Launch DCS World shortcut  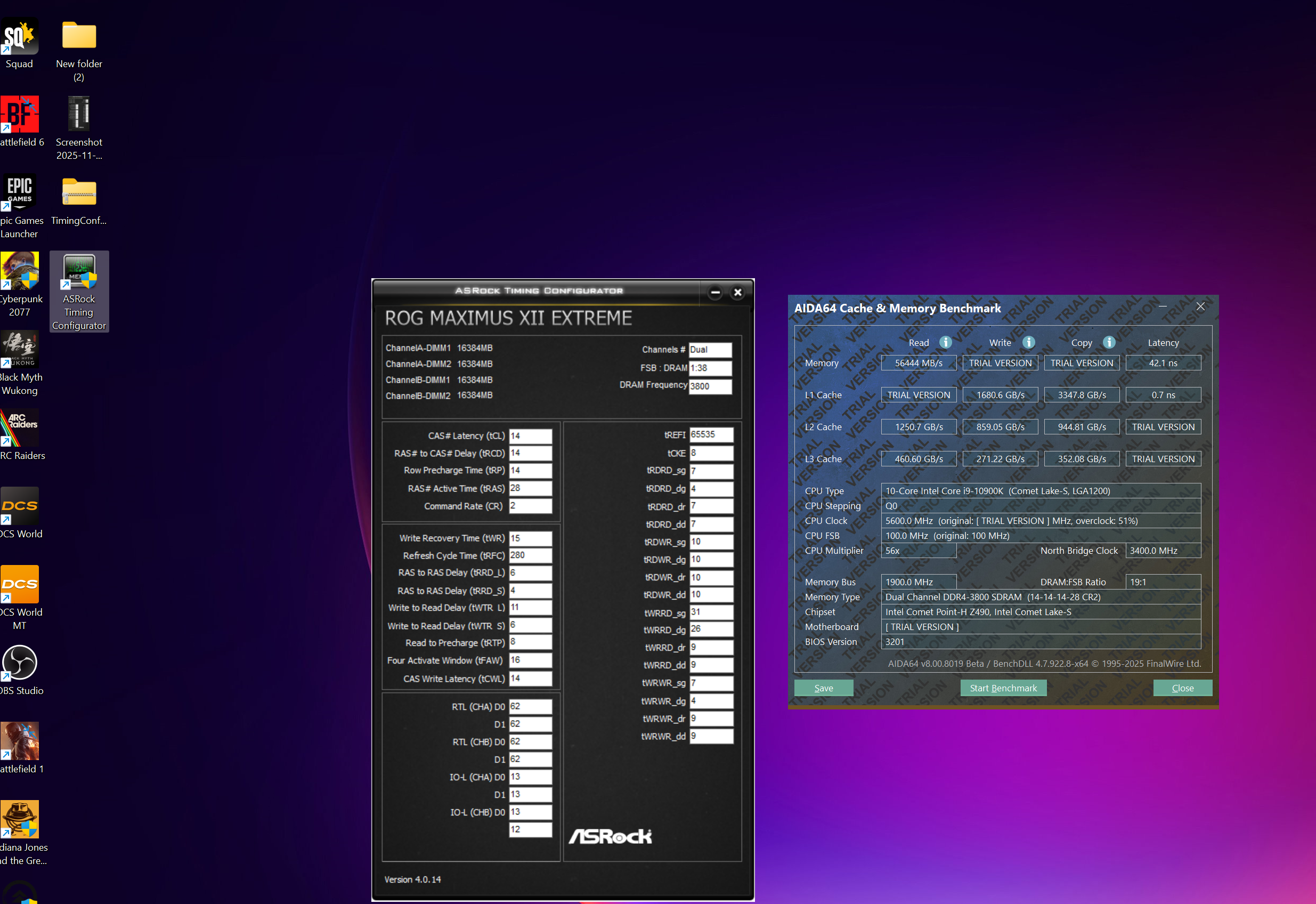point(20,514)
